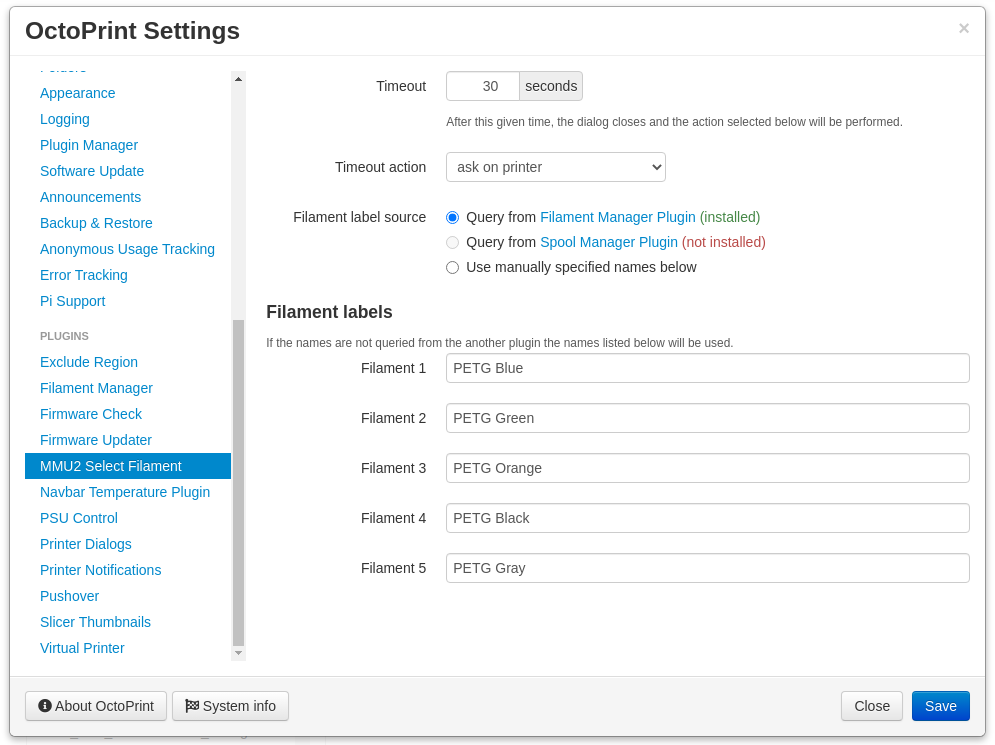Screen dimensions: 995x745
Task: Open Filament Manager plugin settings
Action: [96, 388]
